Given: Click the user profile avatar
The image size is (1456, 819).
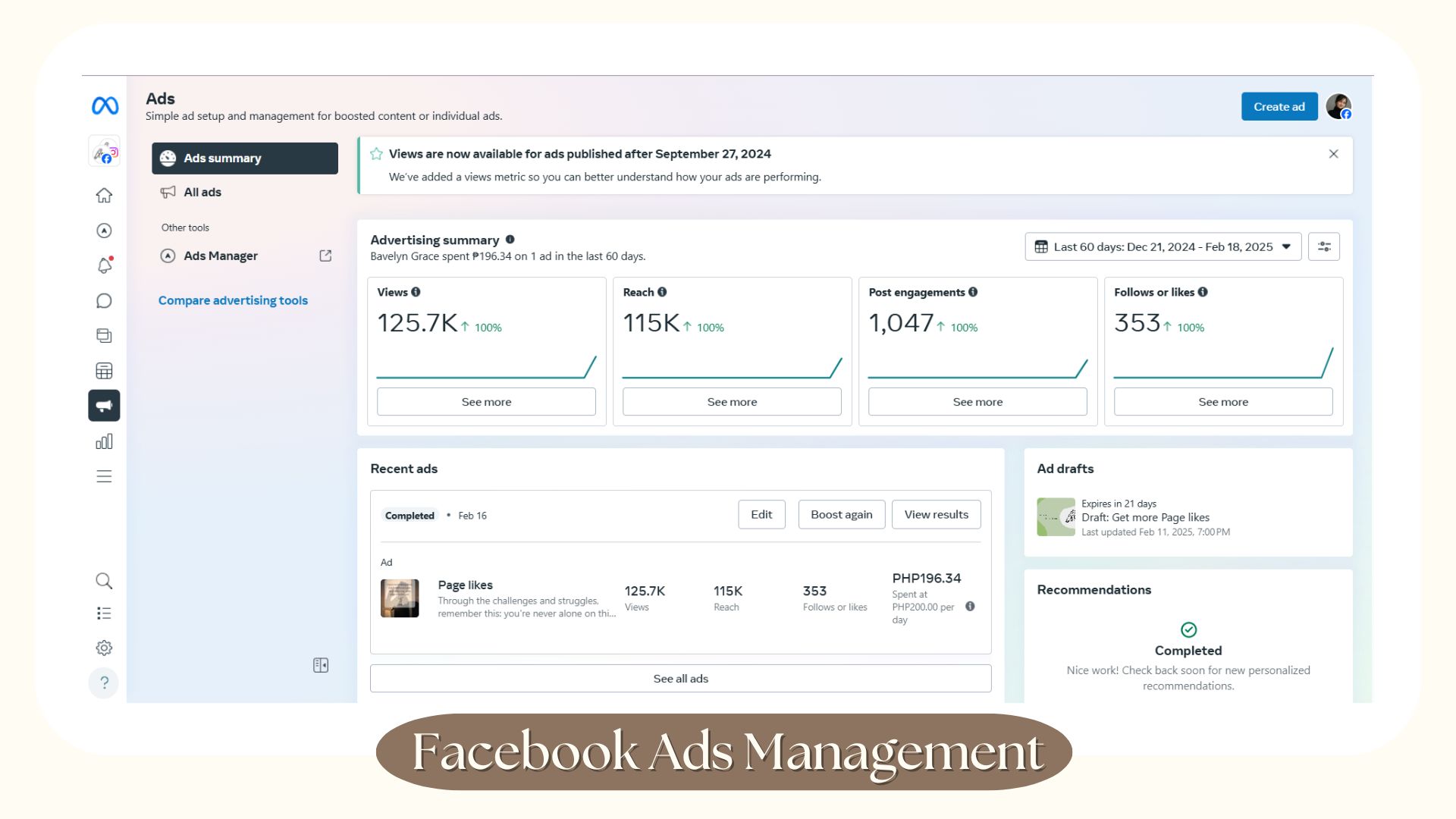Looking at the screenshot, I should [1338, 107].
